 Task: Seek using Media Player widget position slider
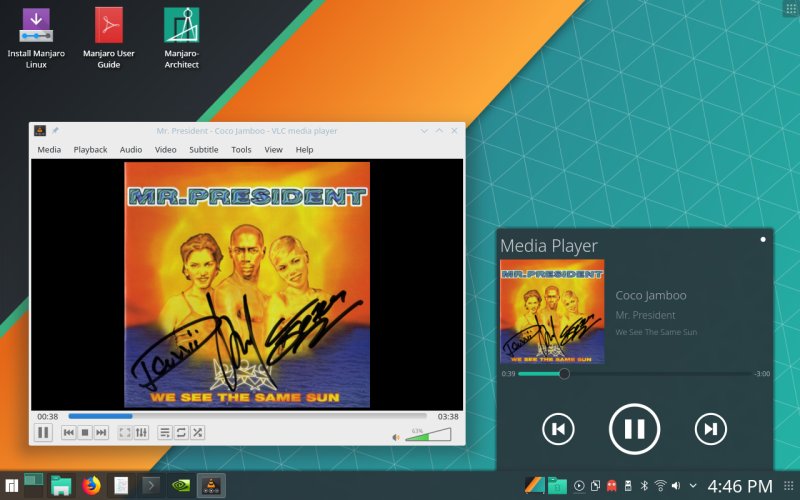635,373
